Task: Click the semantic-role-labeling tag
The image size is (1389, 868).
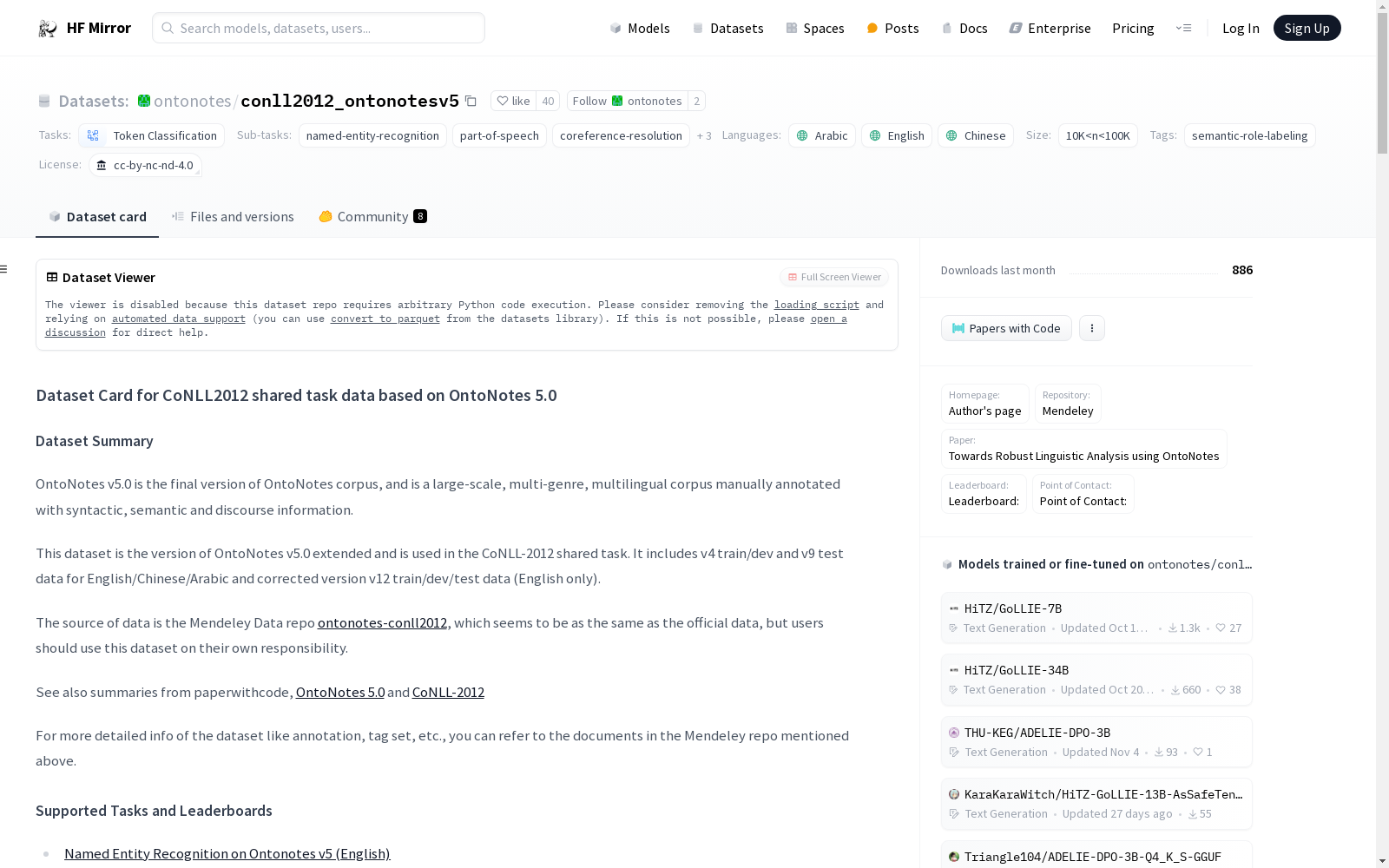Action: pyautogui.click(x=1249, y=135)
